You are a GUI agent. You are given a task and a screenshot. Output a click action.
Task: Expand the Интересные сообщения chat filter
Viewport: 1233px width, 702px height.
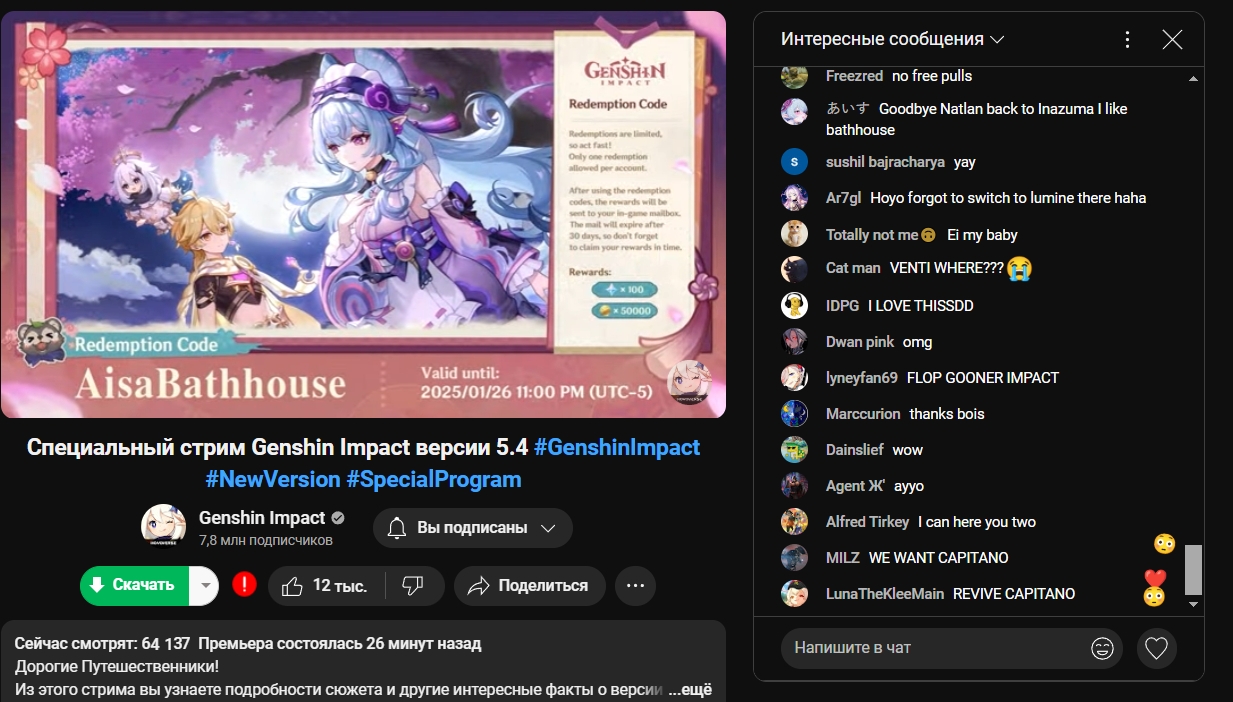click(x=893, y=40)
